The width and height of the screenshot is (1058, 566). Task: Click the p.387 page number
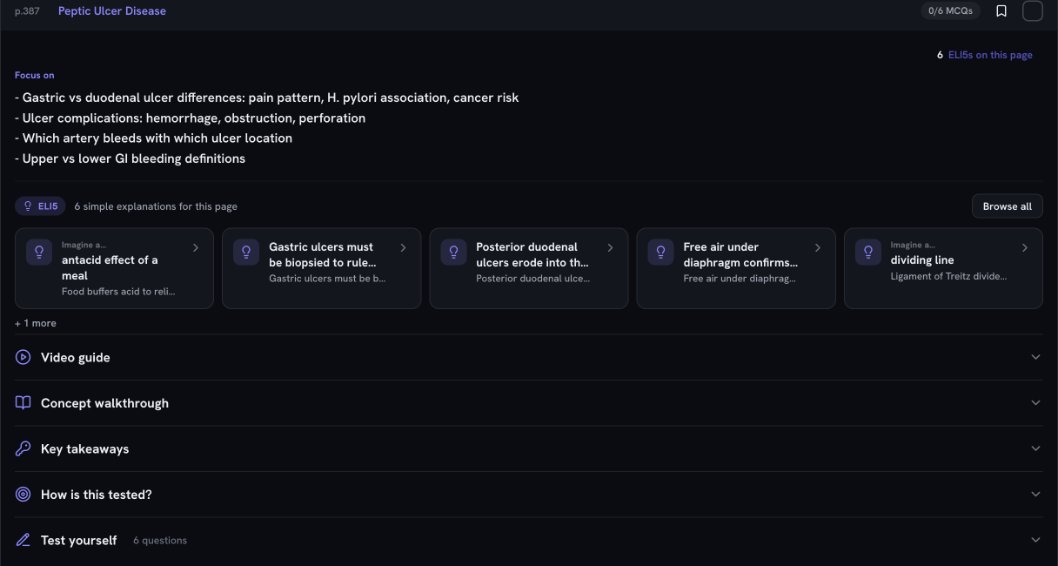click(x=27, y=11)
